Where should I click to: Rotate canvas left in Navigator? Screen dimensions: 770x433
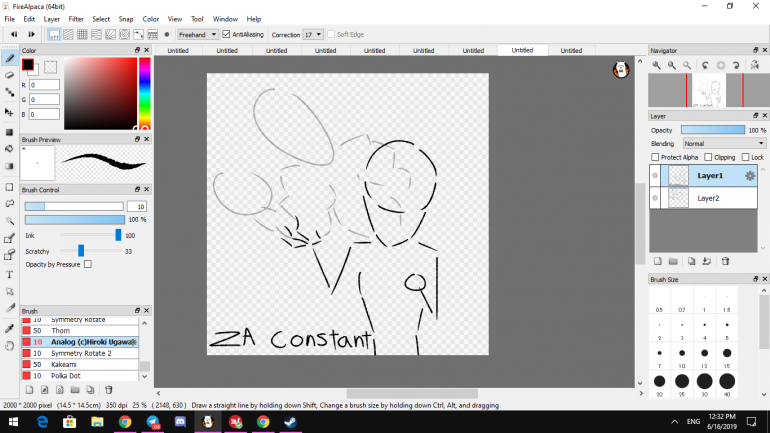pos(705,65)
